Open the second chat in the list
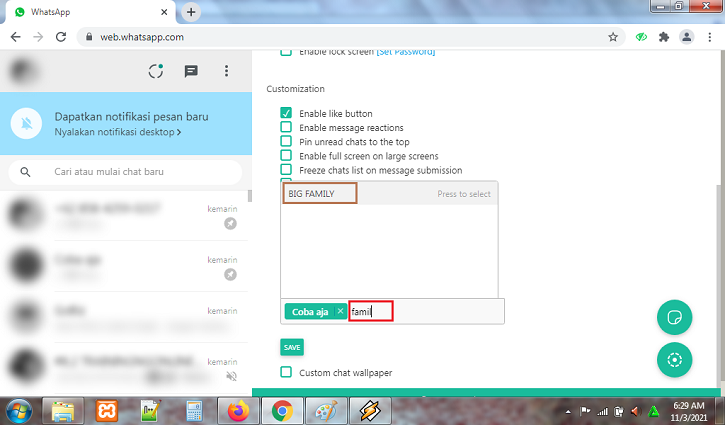Viewport: 725px width, 425px height. coord(124,266)
